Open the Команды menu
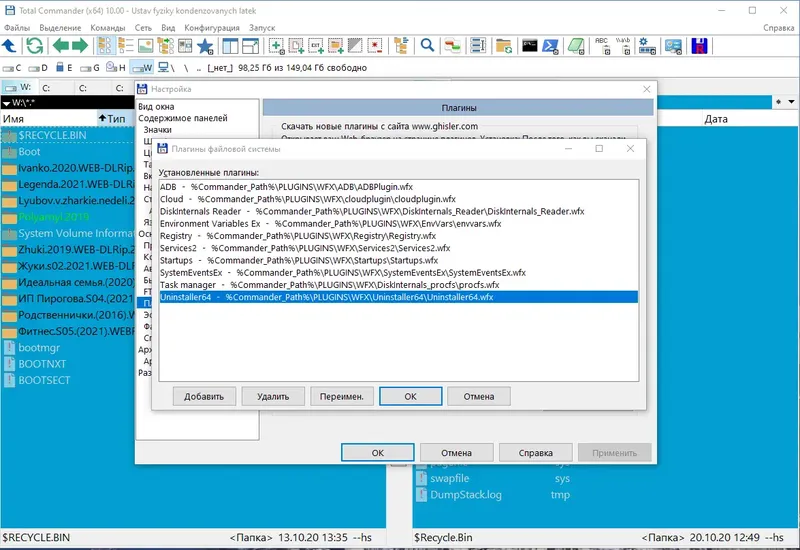 click(x=108, y=28)
